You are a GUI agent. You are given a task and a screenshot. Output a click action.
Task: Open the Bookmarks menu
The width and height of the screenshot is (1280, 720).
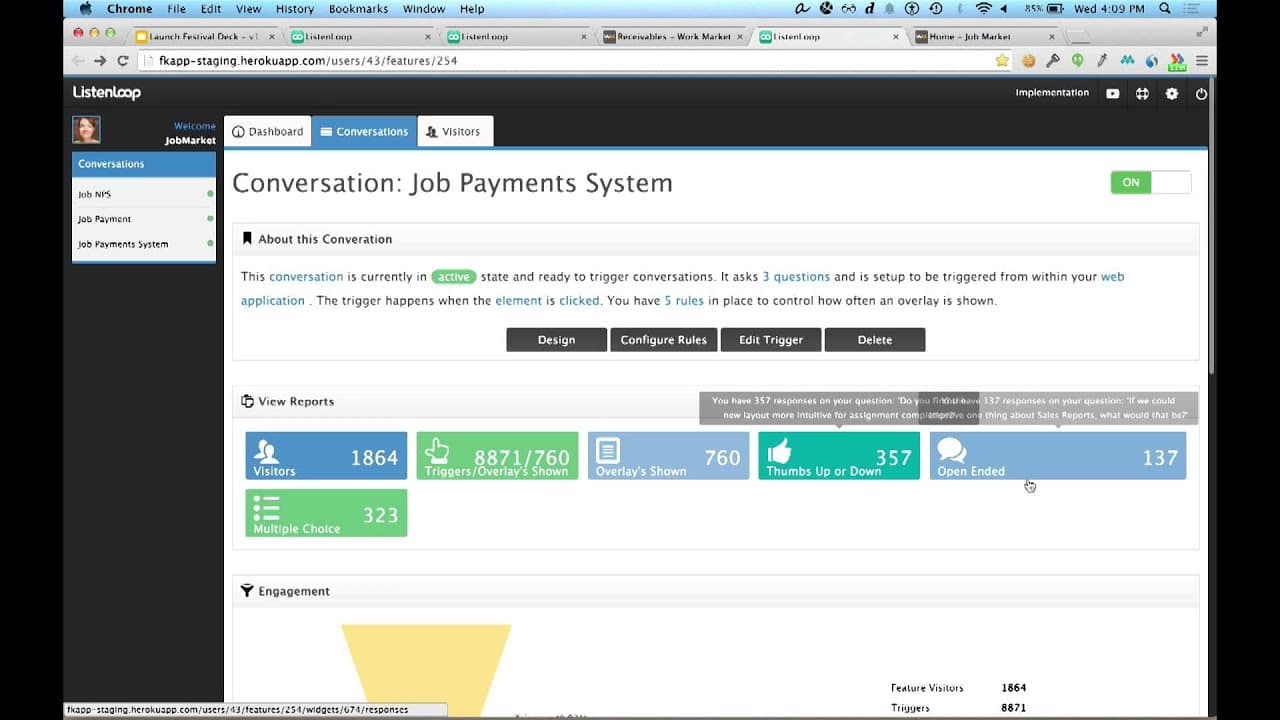[x=359, y=8]
